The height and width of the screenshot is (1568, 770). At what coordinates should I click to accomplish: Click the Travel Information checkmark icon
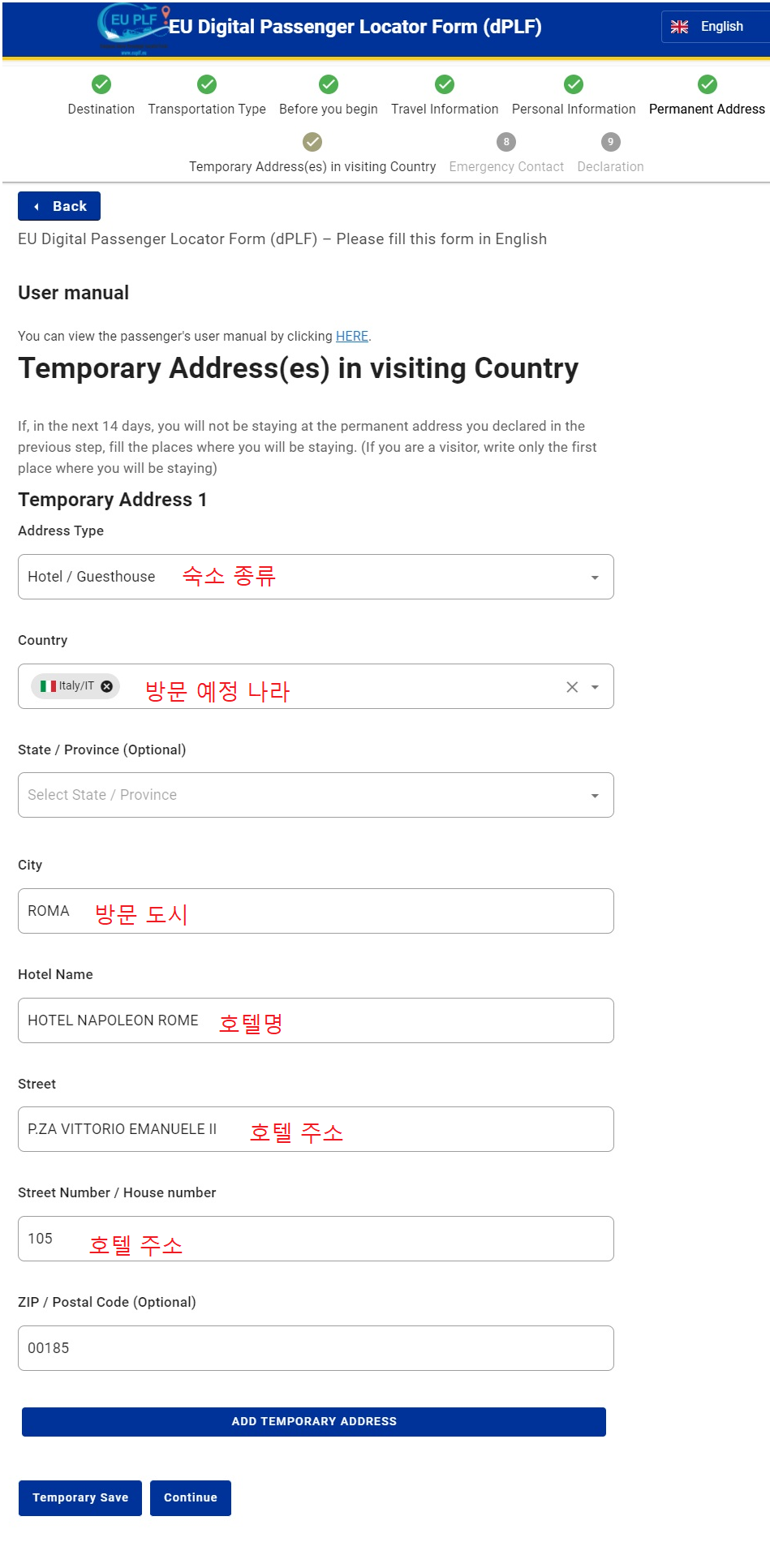(445, 84)
